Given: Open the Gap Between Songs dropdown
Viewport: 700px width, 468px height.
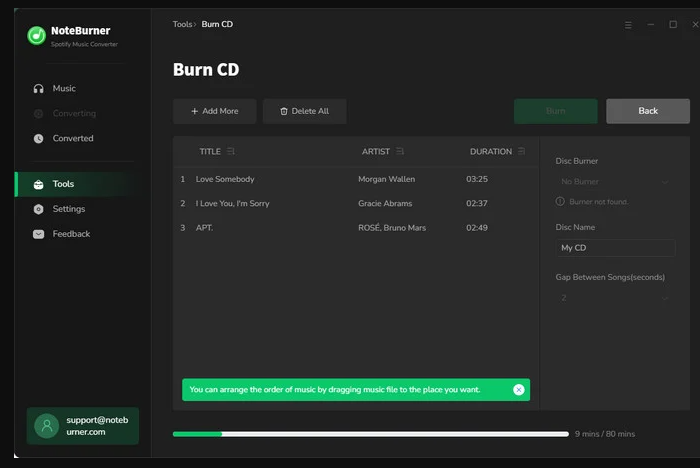Looking at the screenshot, I should (x=615, y=298).
